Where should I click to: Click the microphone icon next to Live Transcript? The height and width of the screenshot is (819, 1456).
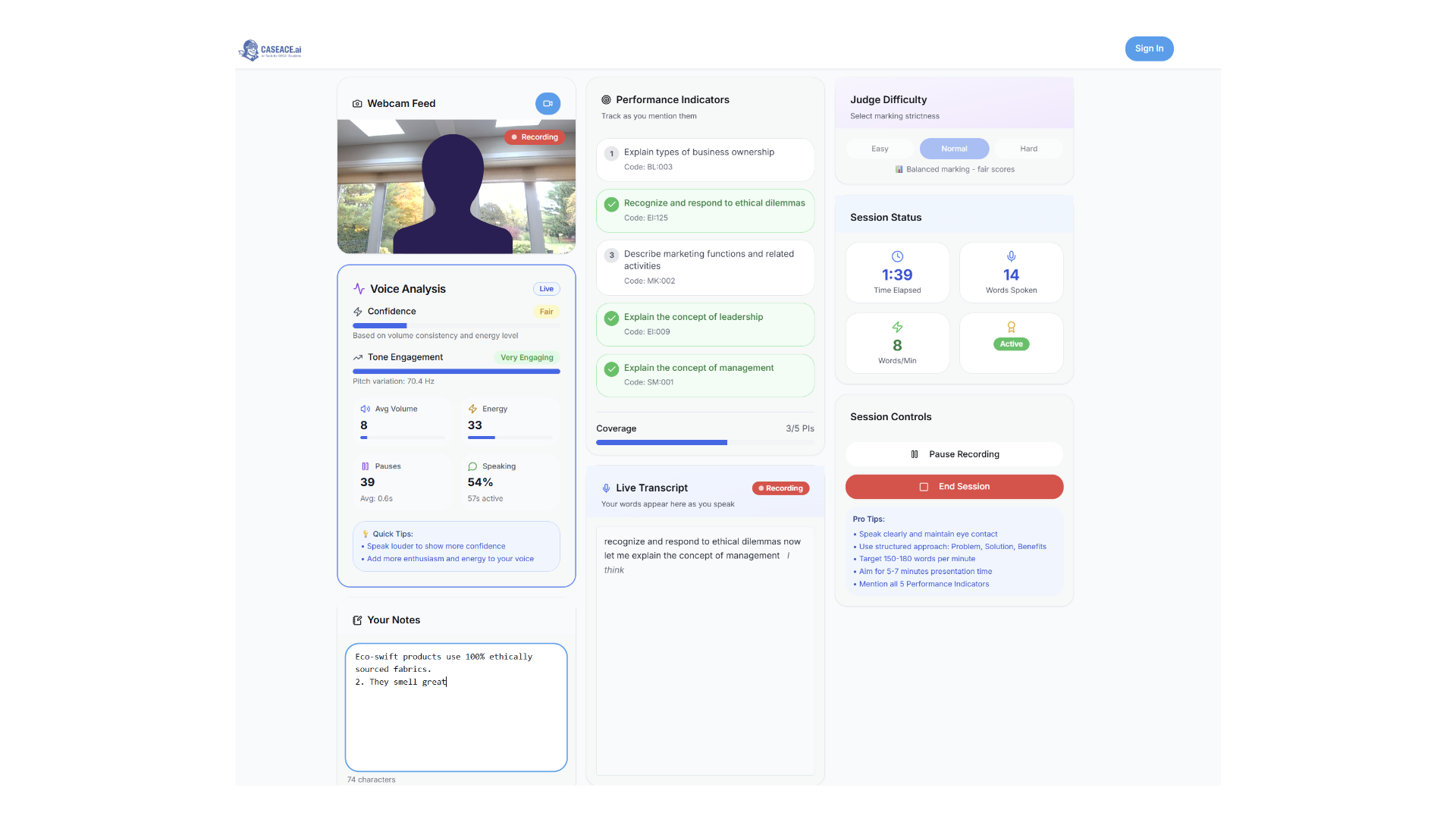[x=605, y=488]
